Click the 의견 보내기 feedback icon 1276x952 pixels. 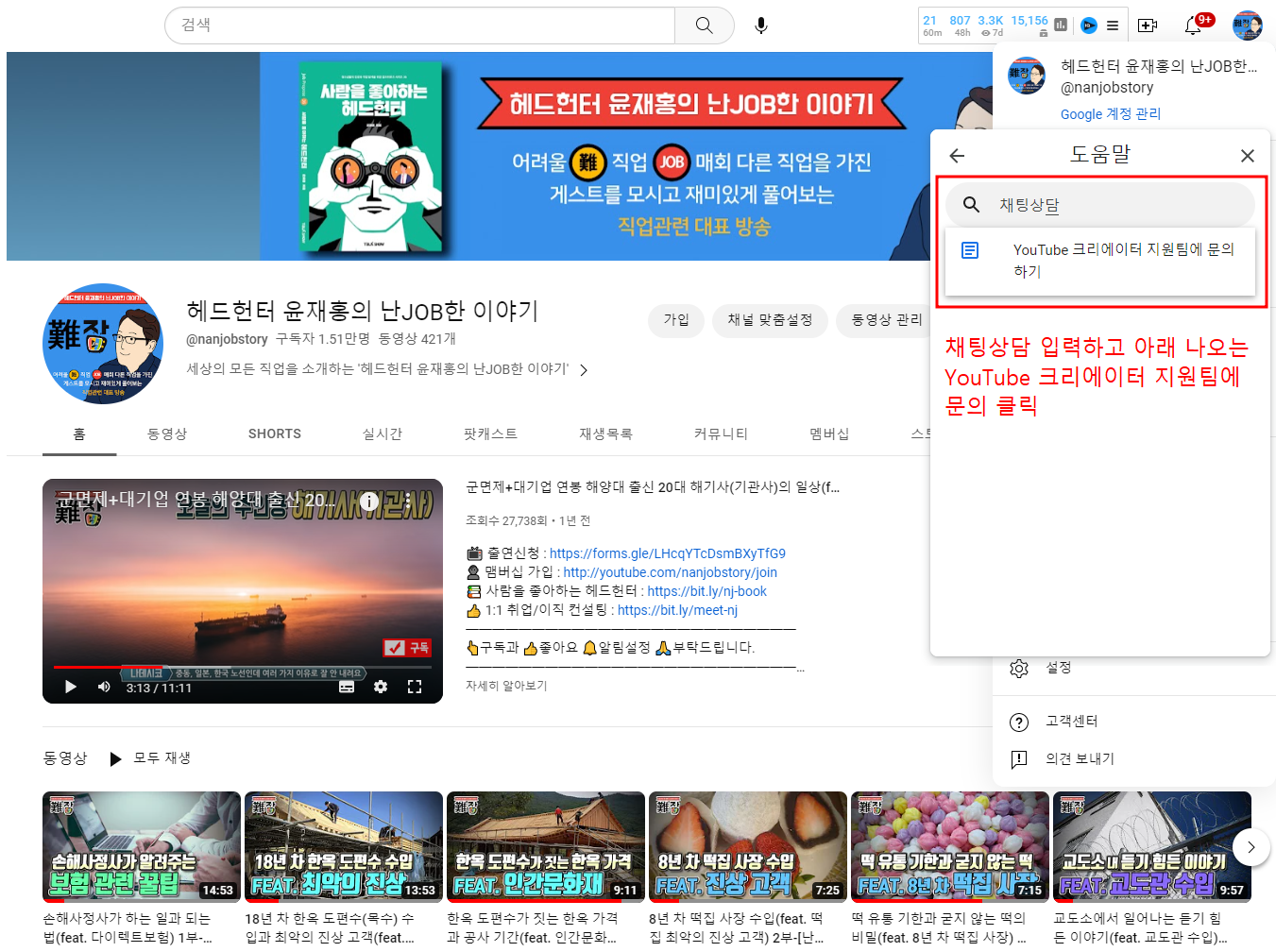[1019, 759]
